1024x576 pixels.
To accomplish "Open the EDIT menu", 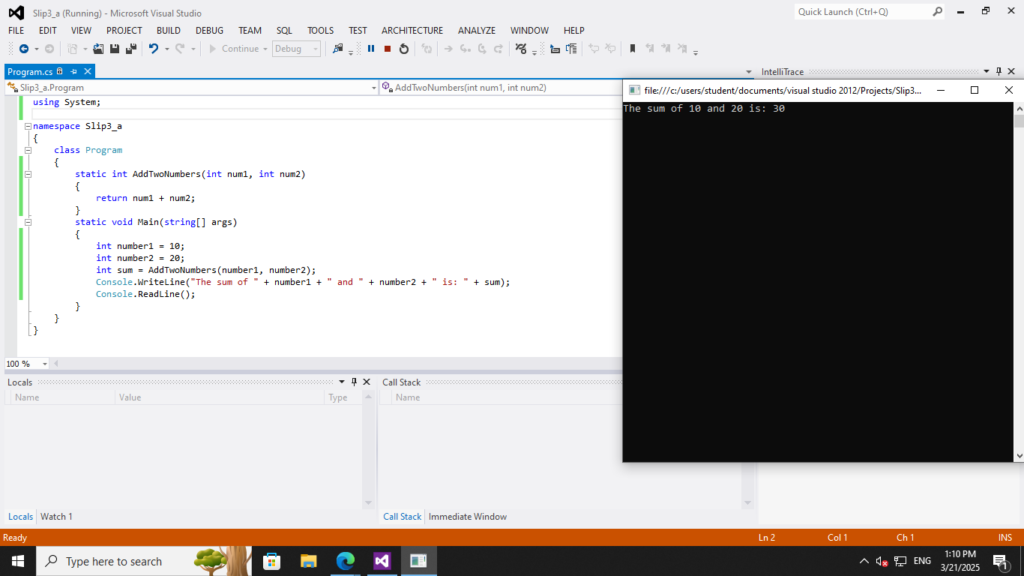I will (48, 31).
